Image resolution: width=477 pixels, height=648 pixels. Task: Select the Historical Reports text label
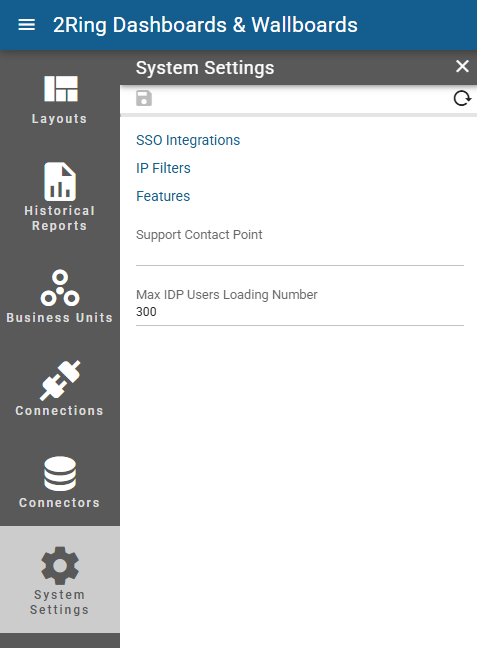[x=60, y=218]
